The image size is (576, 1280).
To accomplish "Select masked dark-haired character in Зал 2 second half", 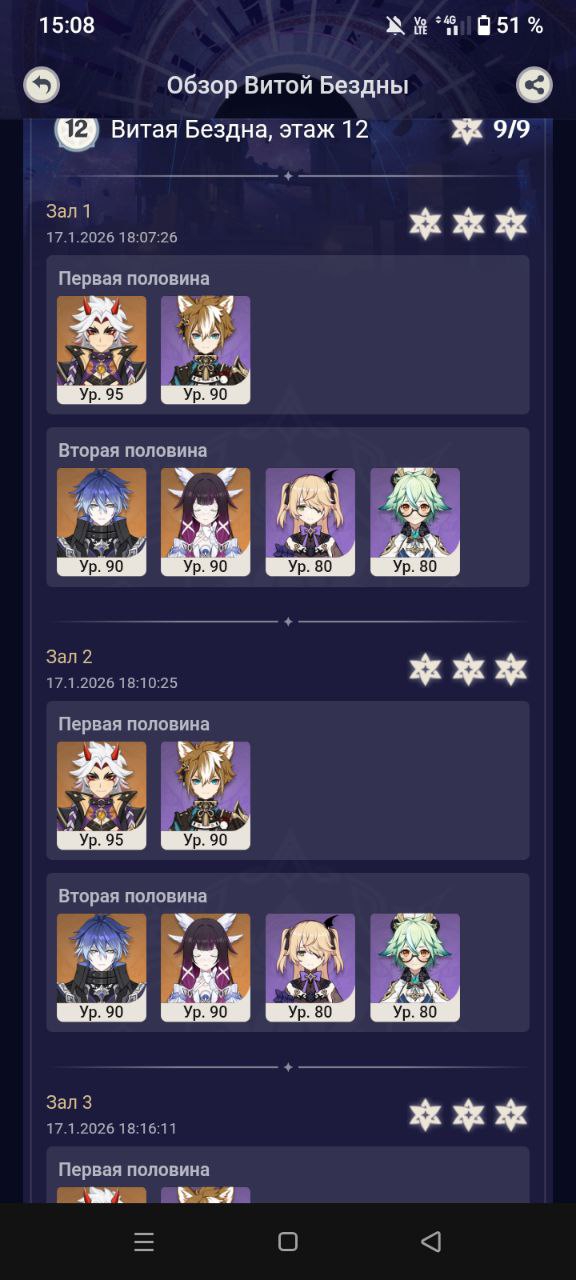I will pyautogui.click(x=206, y=968).
